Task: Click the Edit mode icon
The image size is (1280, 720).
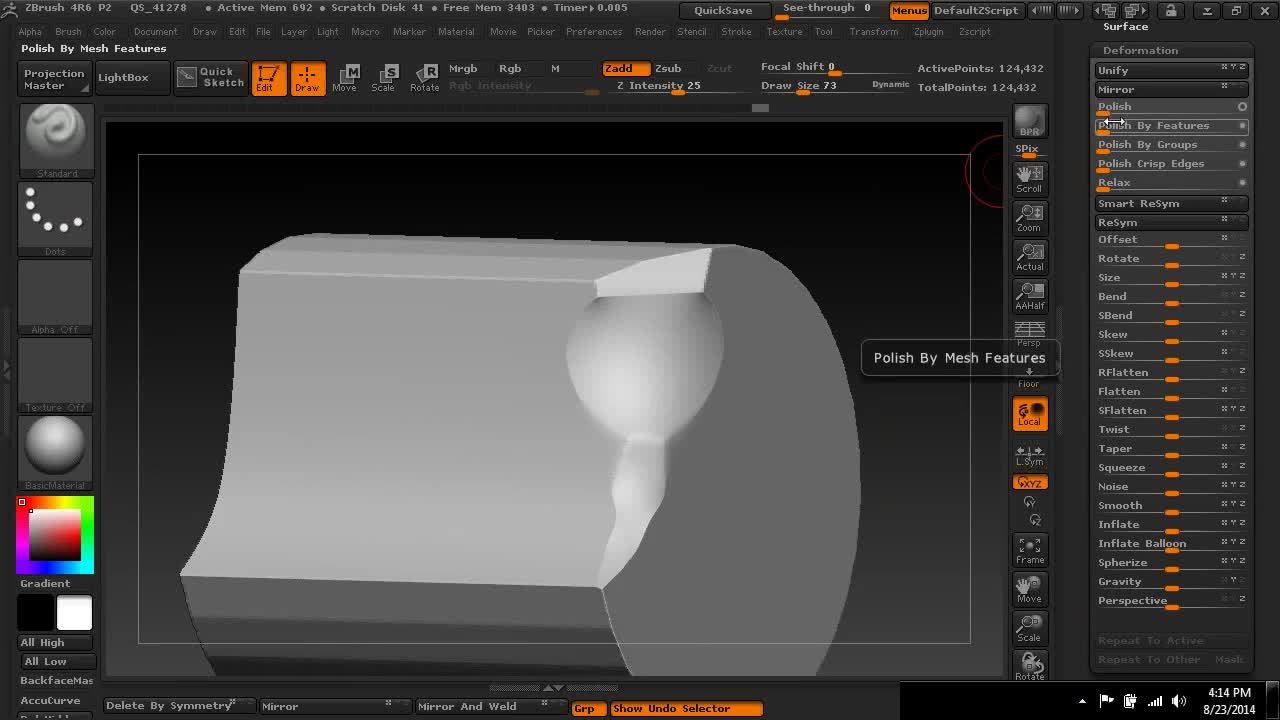Action: pos(268,78)
